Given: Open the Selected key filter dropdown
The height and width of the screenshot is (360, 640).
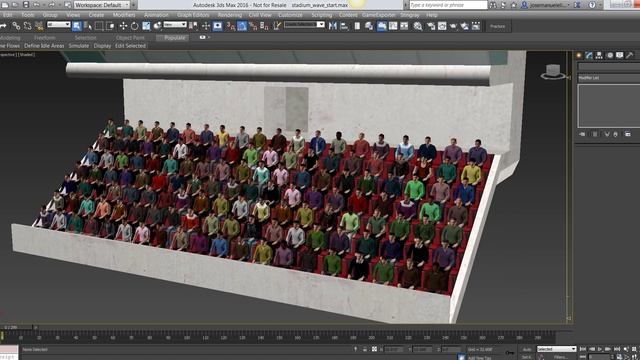Looking at the screenshot, I should [x=556, y=349].
